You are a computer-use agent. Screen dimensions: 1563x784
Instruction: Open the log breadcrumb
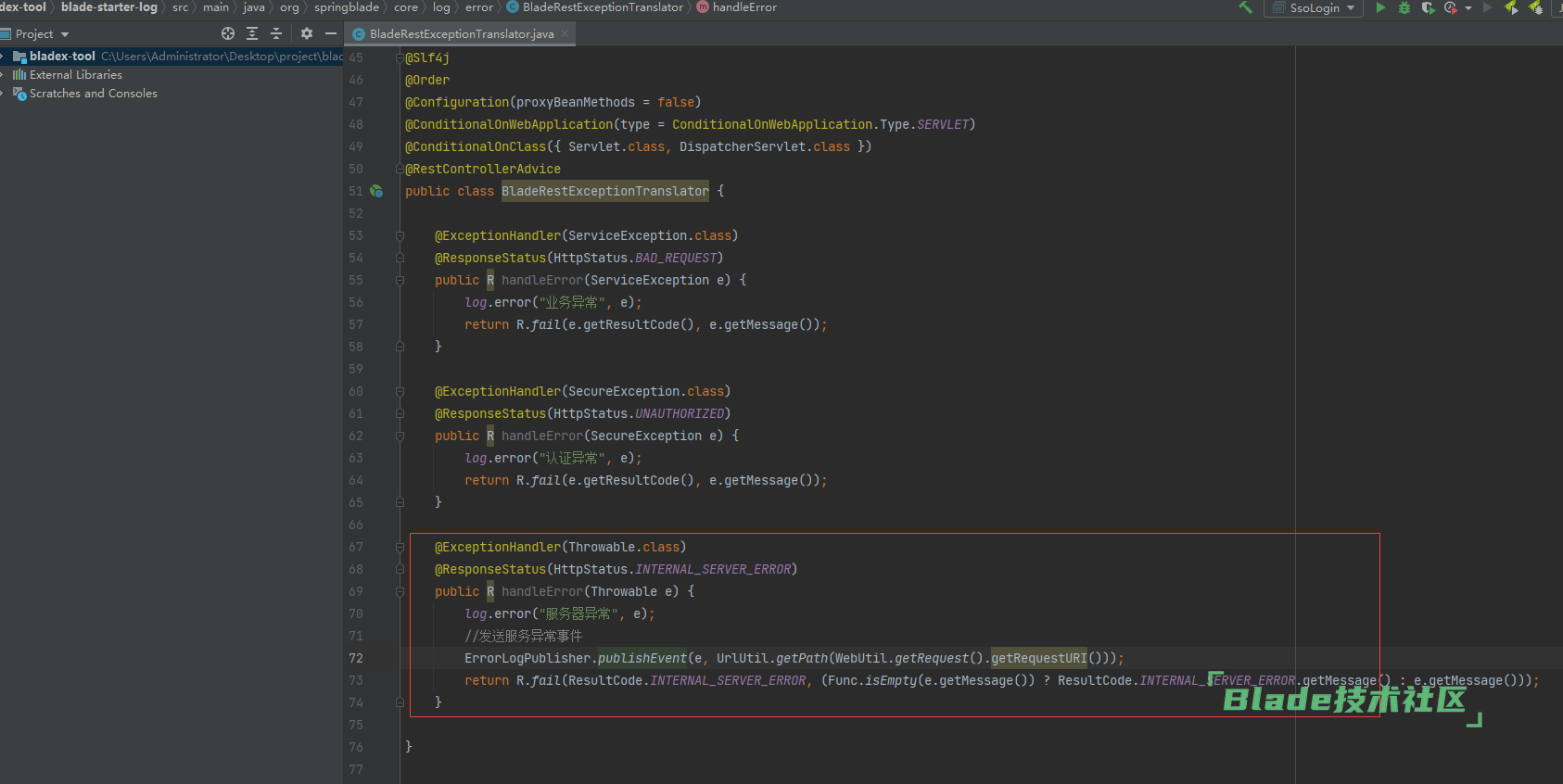pos(441,7)
